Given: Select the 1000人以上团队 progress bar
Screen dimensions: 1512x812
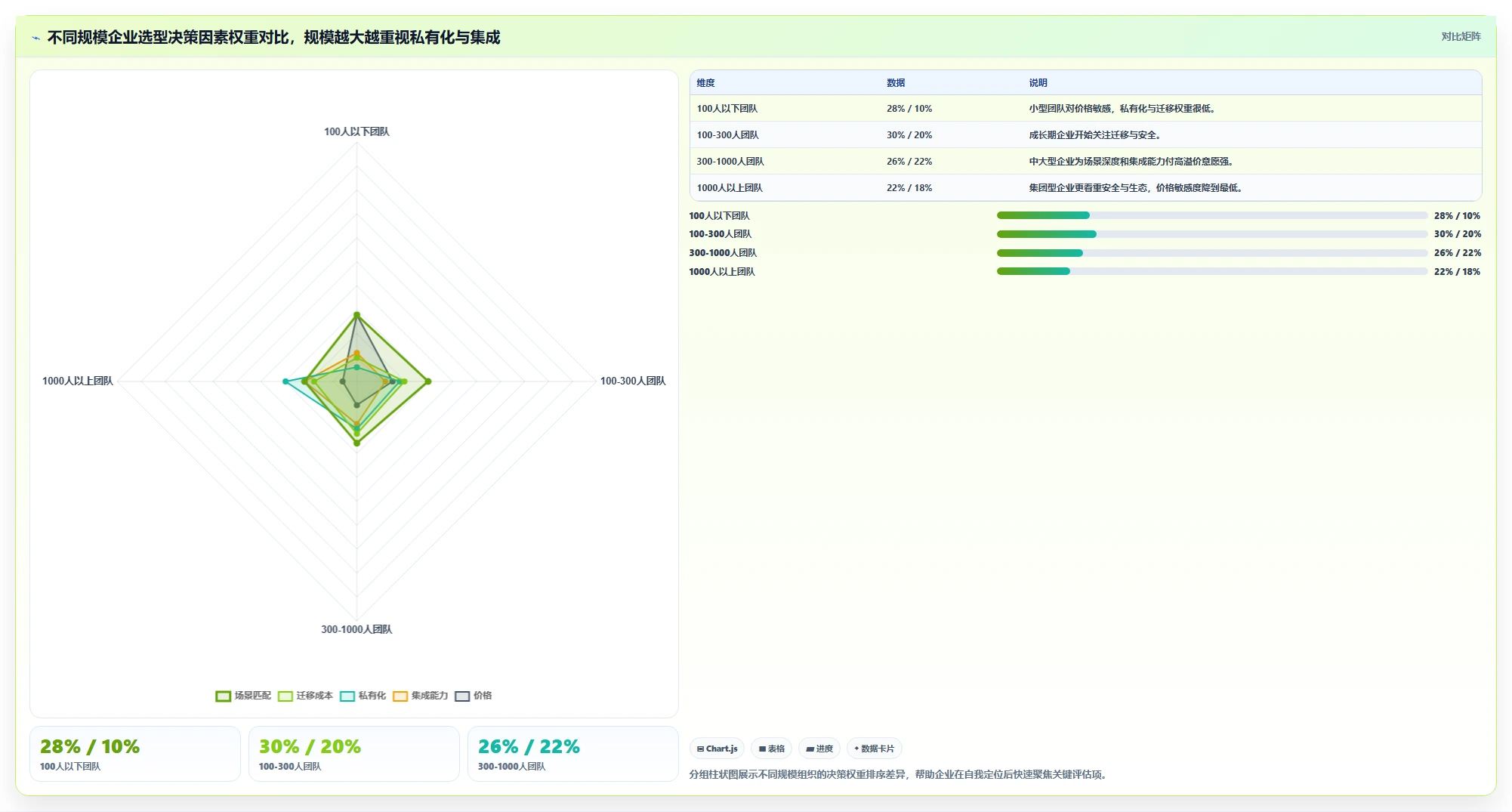Looking at the screenshot, I should click(1211, 271).
